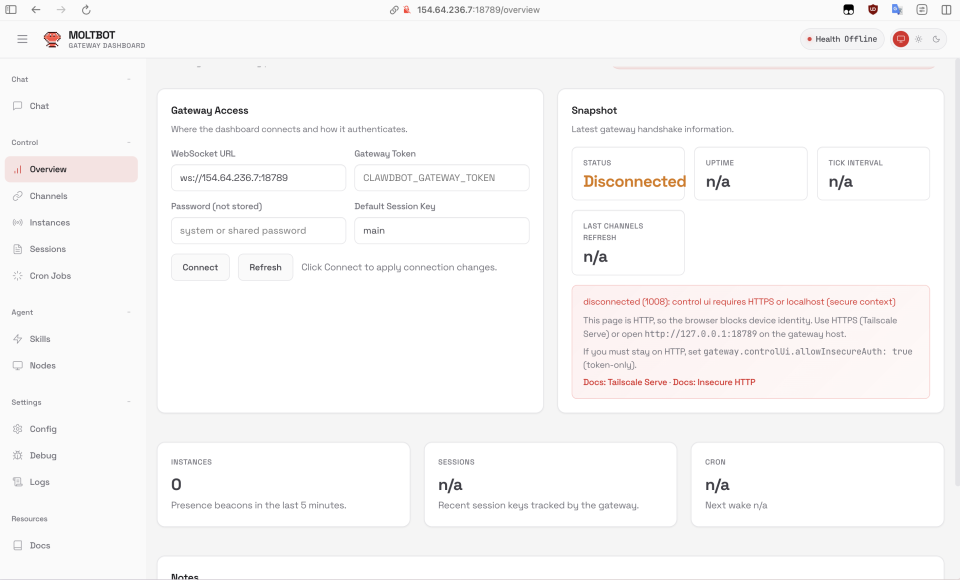Go to Skills in the sidebar

point(40,339)
